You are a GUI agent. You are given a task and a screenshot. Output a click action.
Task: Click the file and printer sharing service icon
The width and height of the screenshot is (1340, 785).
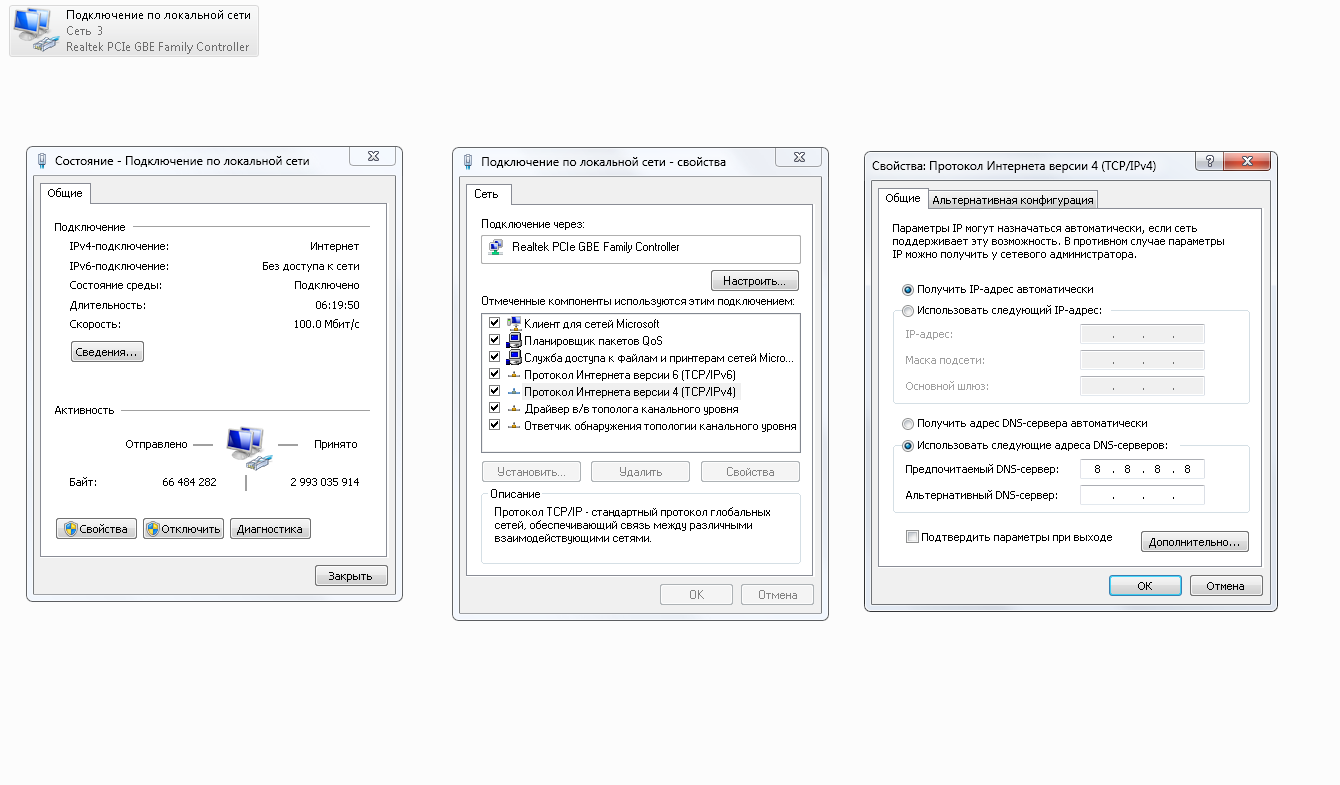click(514, 358)
